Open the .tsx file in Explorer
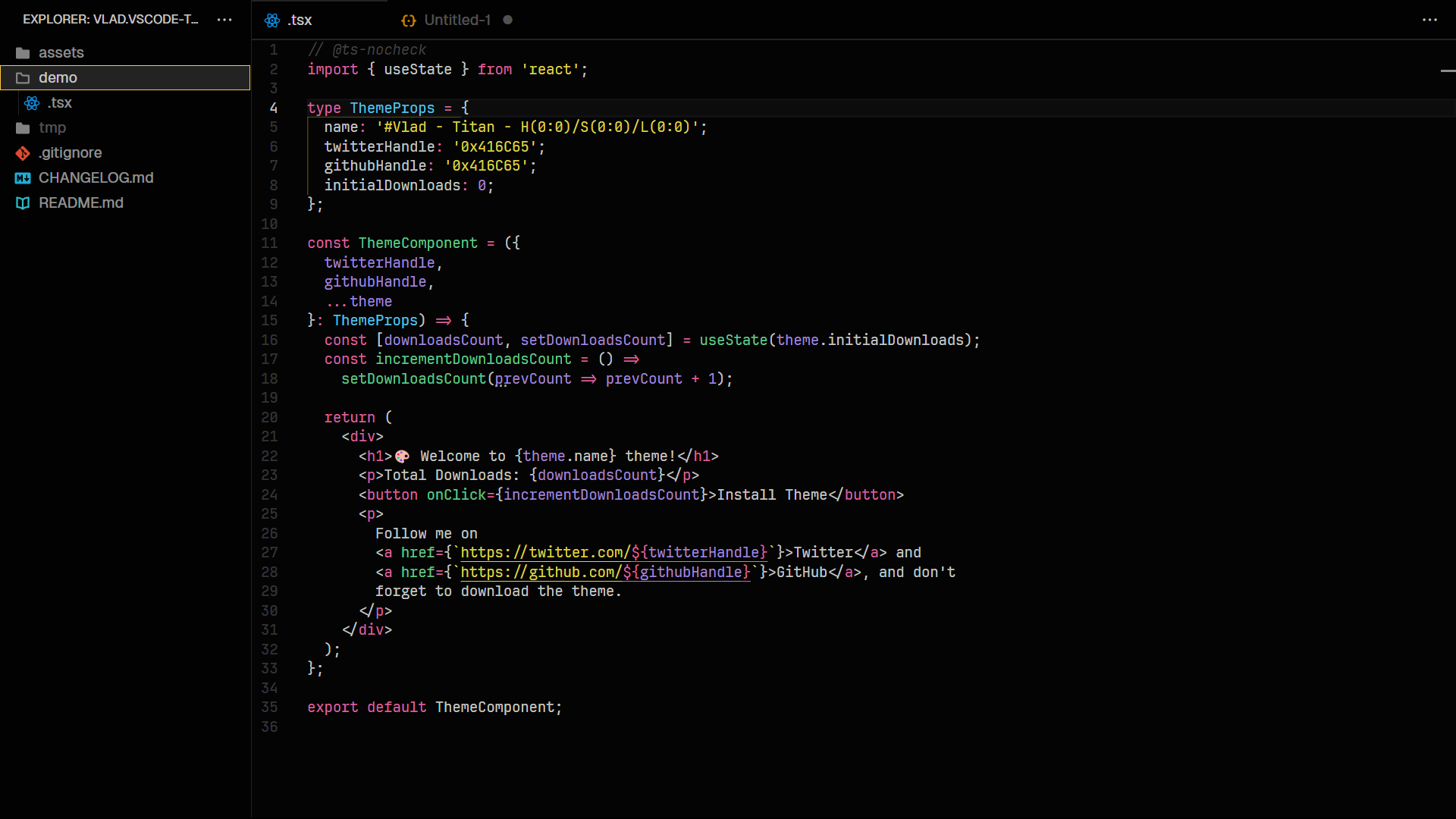Screen dimensions: 1456x819 125,103
